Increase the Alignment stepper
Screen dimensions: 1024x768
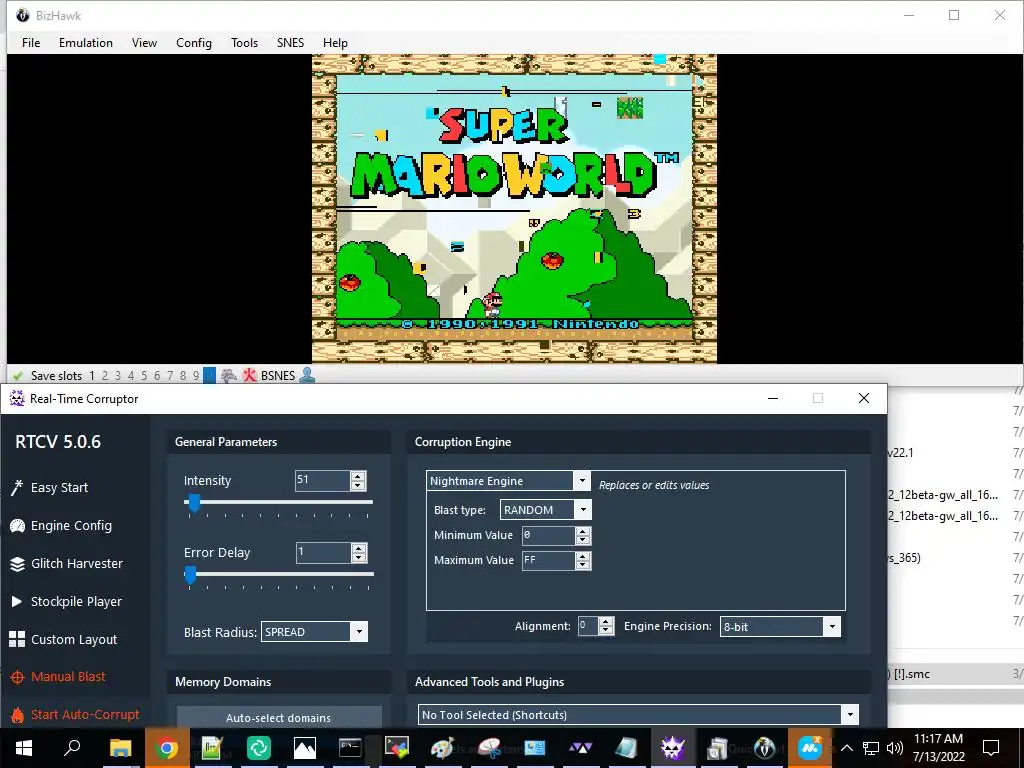pos(606,621)
